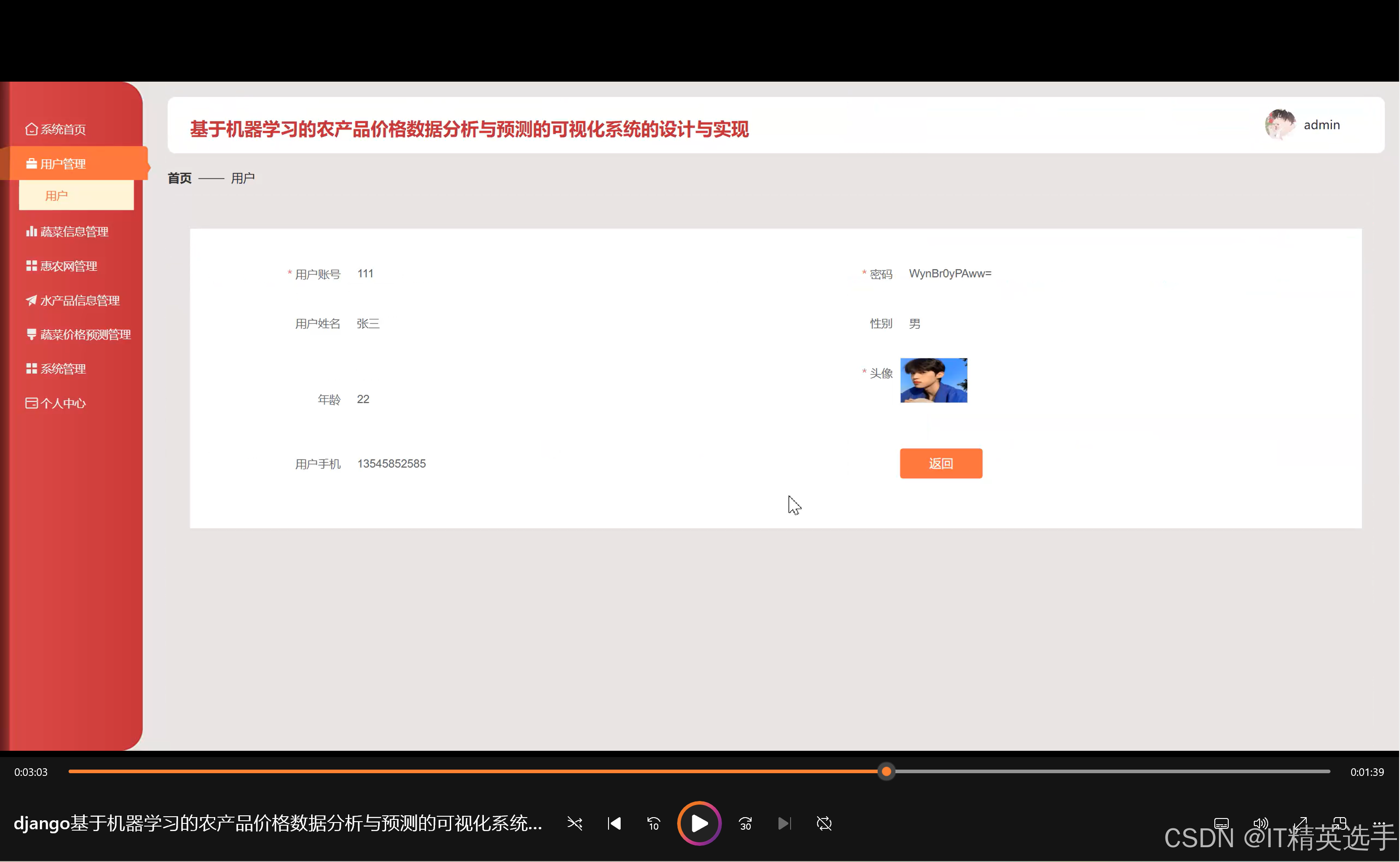Click the gender value 男
Viewport: 1400px width, 862px height.
click(x=914, y=323)
